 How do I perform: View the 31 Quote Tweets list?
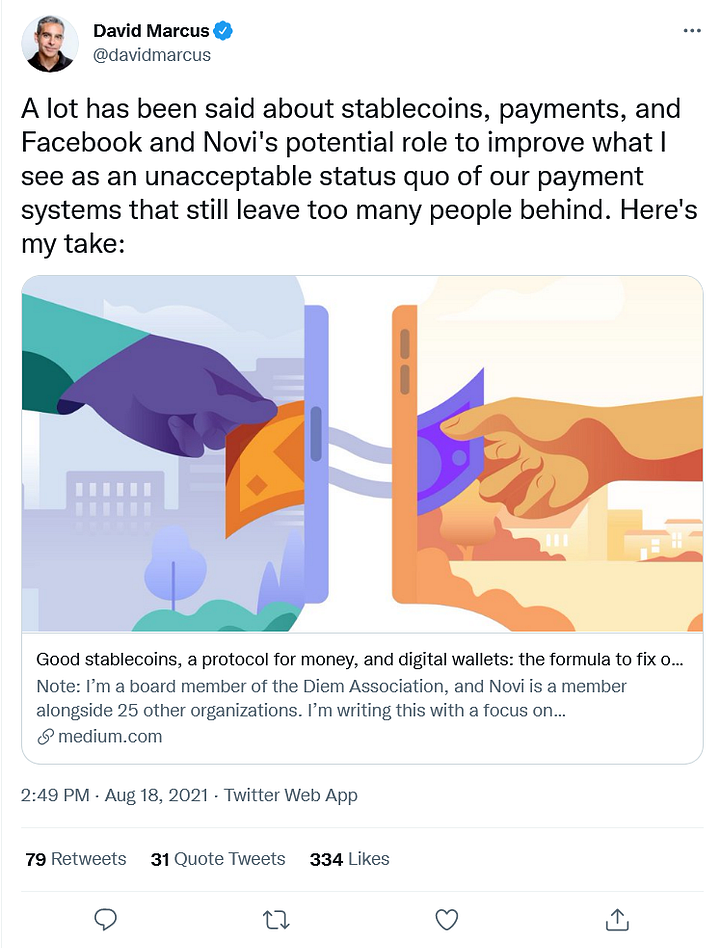(x=218, y=859)
